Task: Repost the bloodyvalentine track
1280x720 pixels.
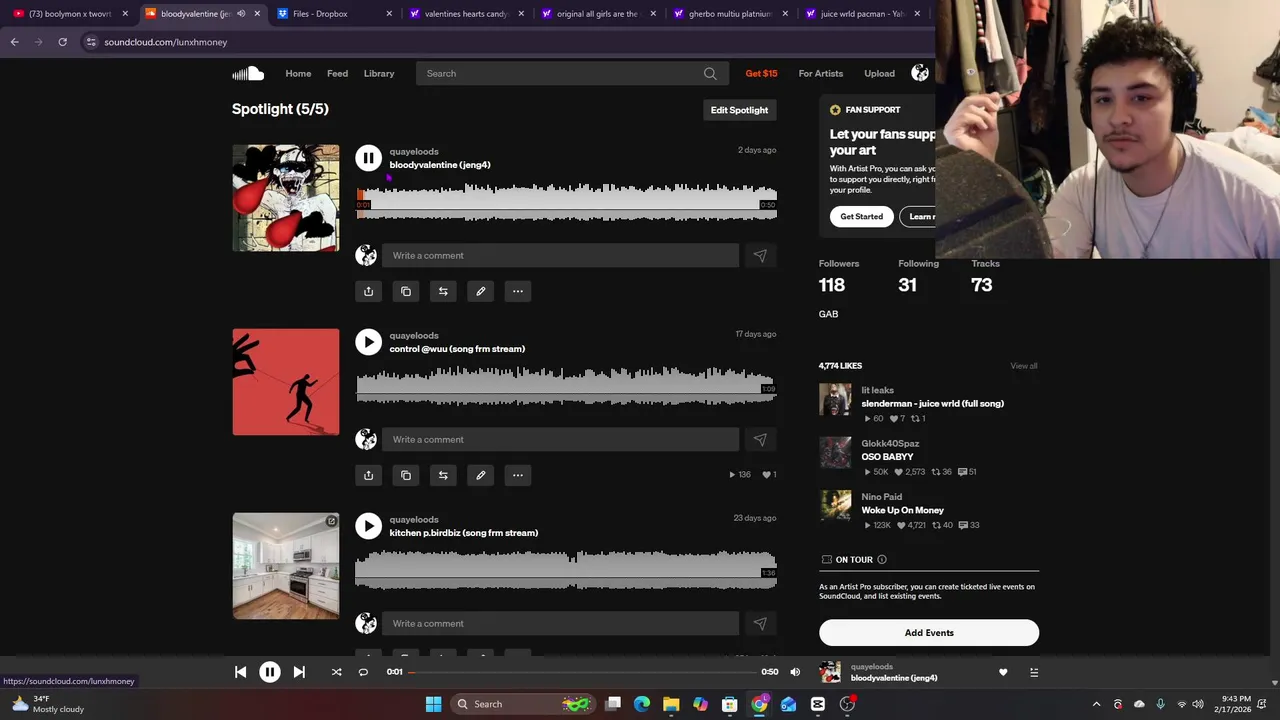Action: tap(443, 291)
